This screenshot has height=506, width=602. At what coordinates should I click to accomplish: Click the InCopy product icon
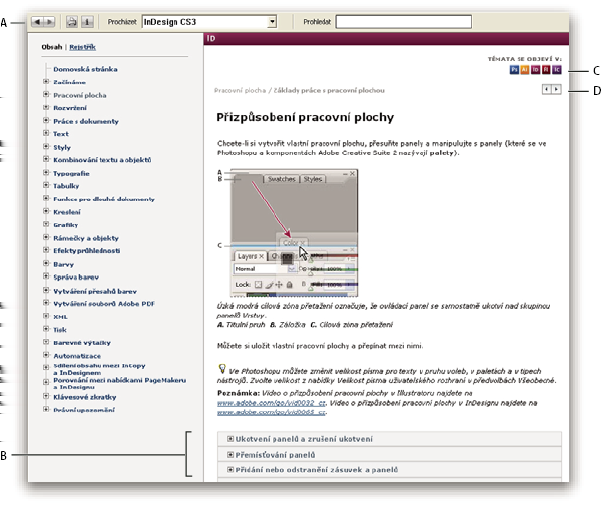pyautogui.click(x=556, y=69)
